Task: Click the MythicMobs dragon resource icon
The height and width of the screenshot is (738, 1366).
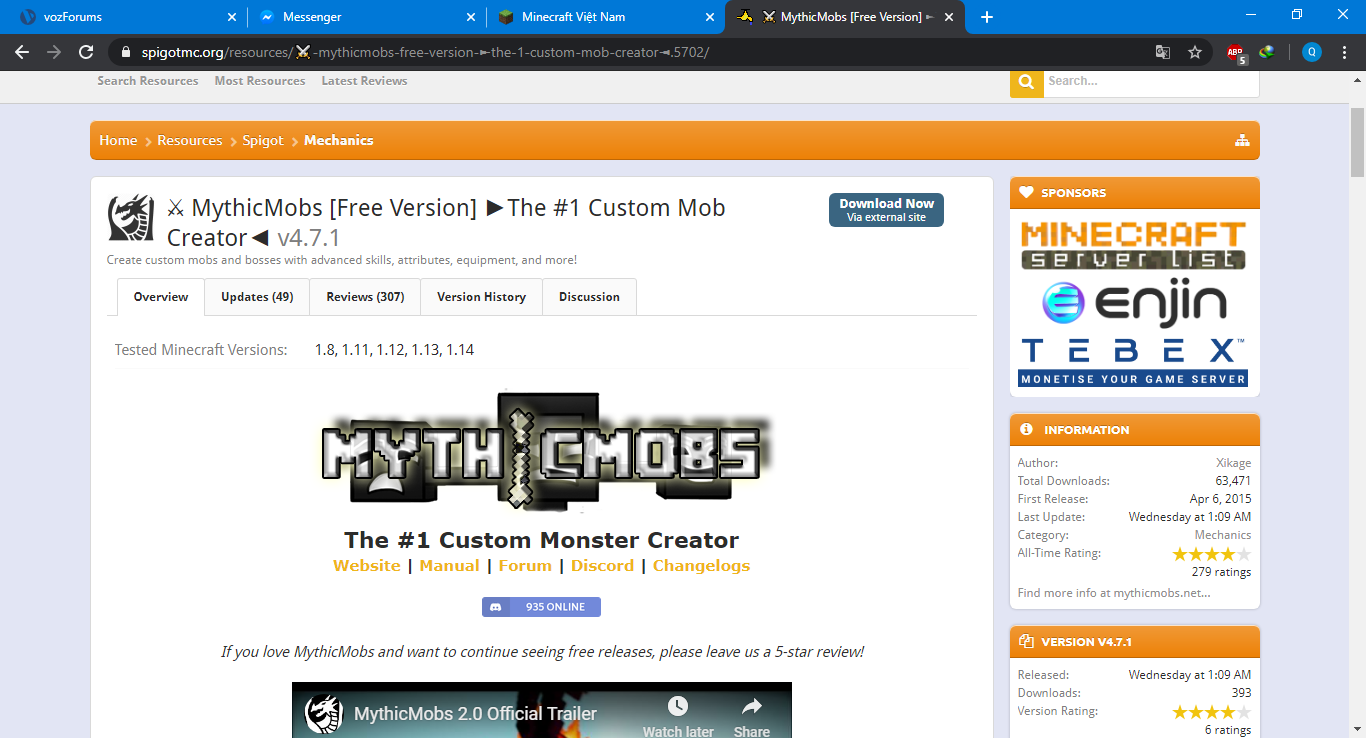Action: 131,219
